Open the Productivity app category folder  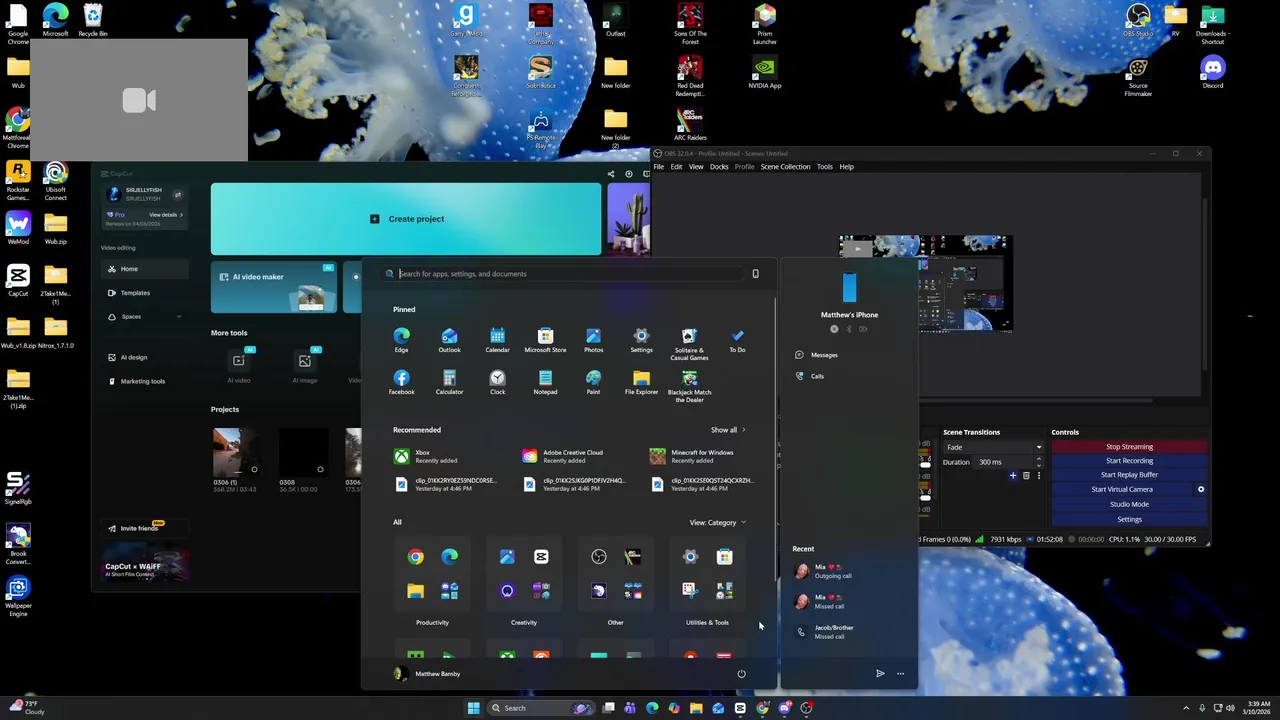tap(432, 575)
